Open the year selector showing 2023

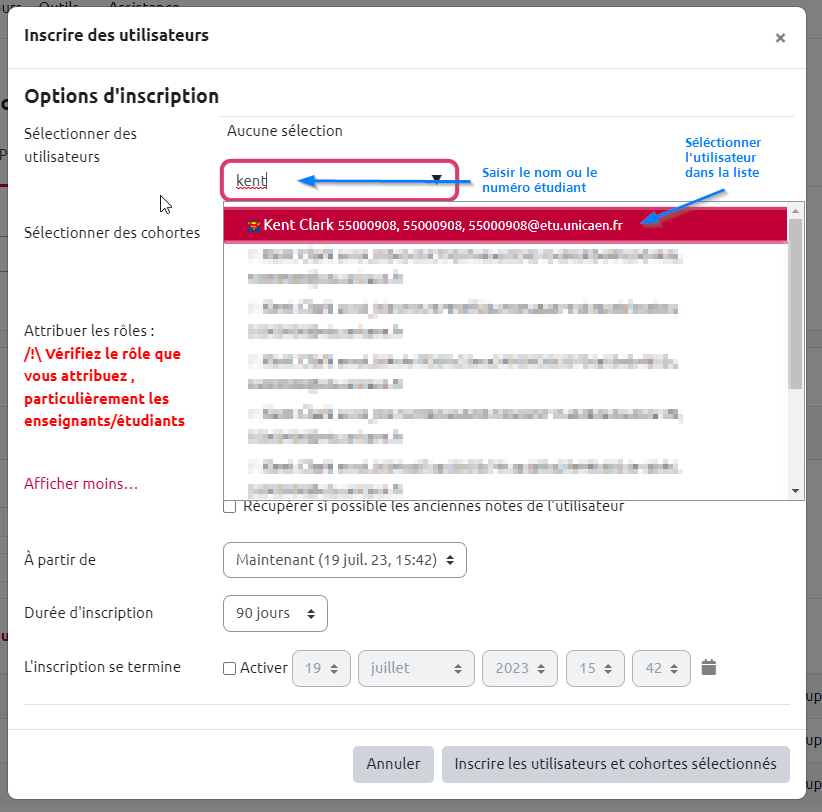click(520, 668)
